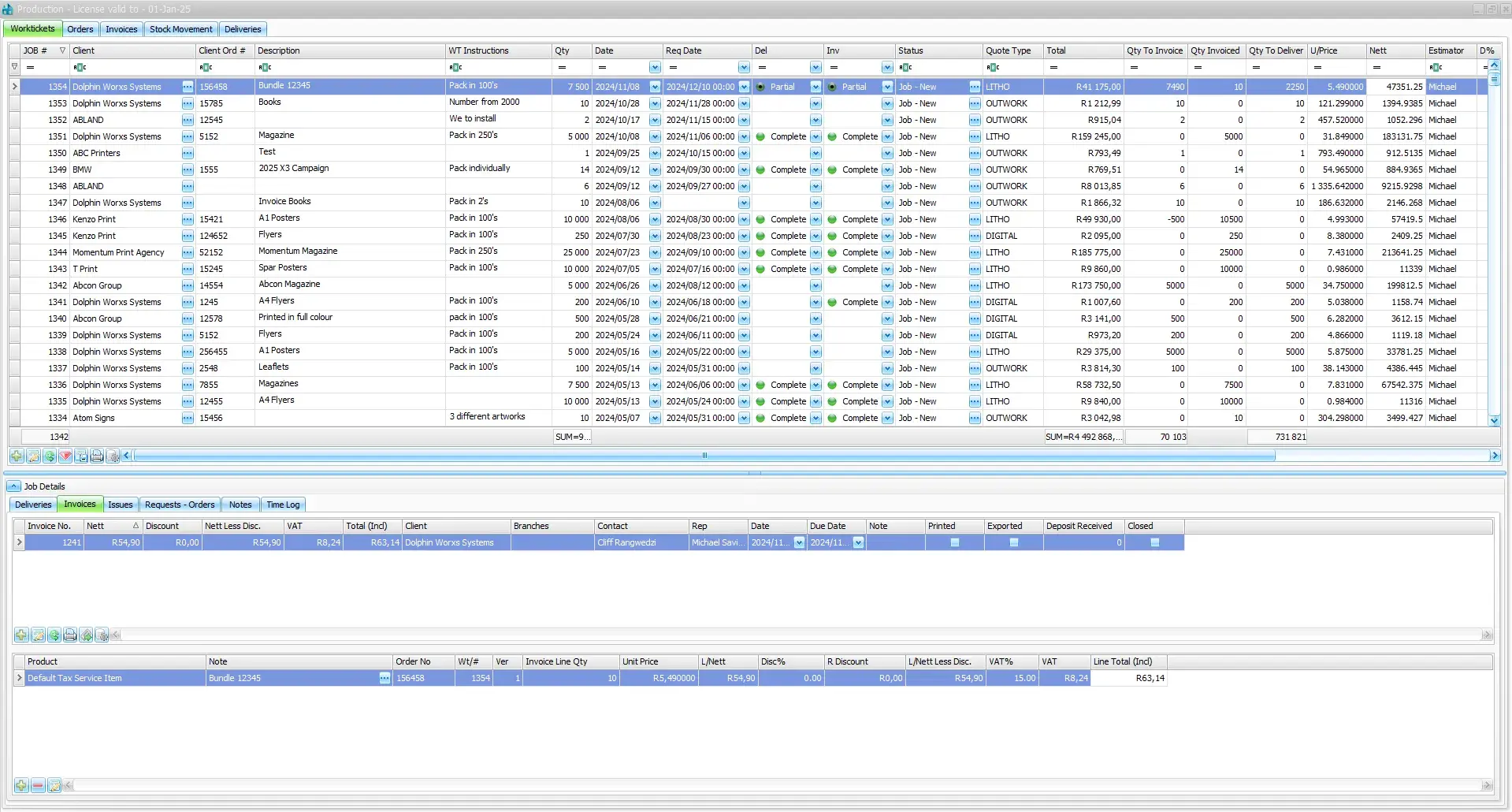Click the printer icon in the worktickets toolbar
The image size is (1512, 812).
[x=97, y=456]
